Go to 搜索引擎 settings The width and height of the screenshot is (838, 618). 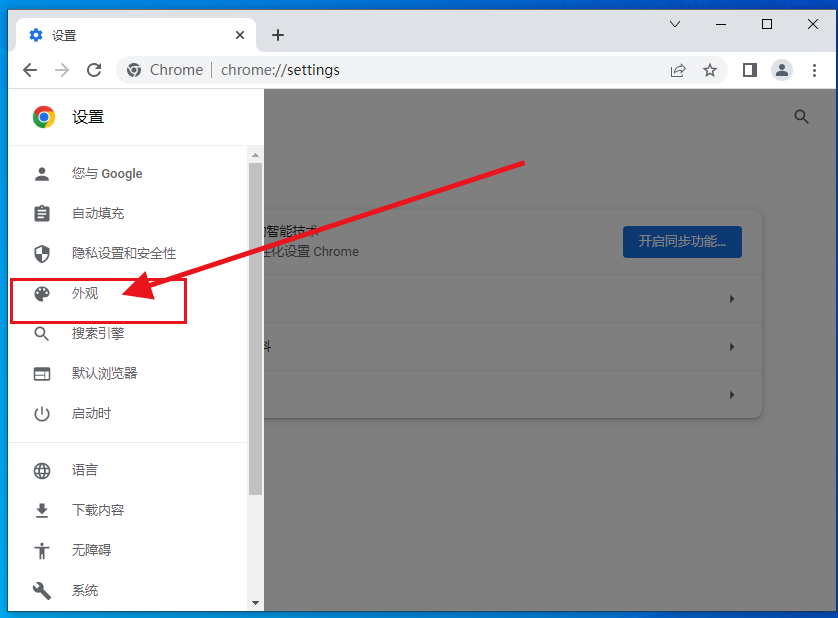click(x=128, y=334)
